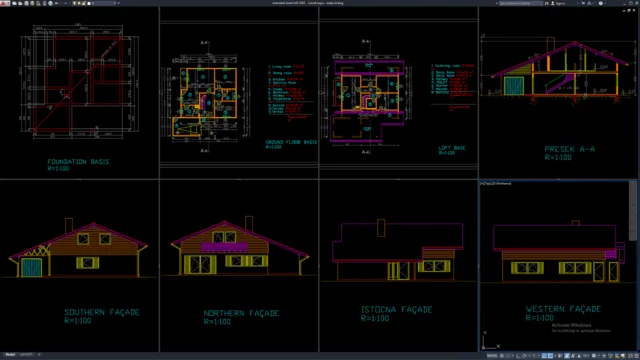The width and height of the screenshot is (640, 360).
Task: Expand object snap settings dropdown arrow
Action: click(x=555, y=356)
